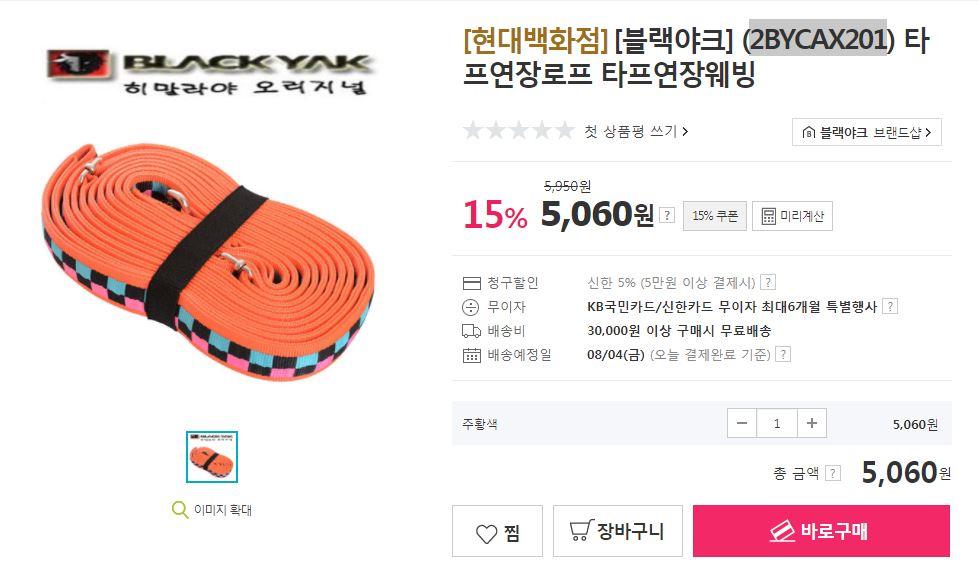This screenshot has width=979, height=587.
Task: Click the five-star rating display
Action: (518, 131)
